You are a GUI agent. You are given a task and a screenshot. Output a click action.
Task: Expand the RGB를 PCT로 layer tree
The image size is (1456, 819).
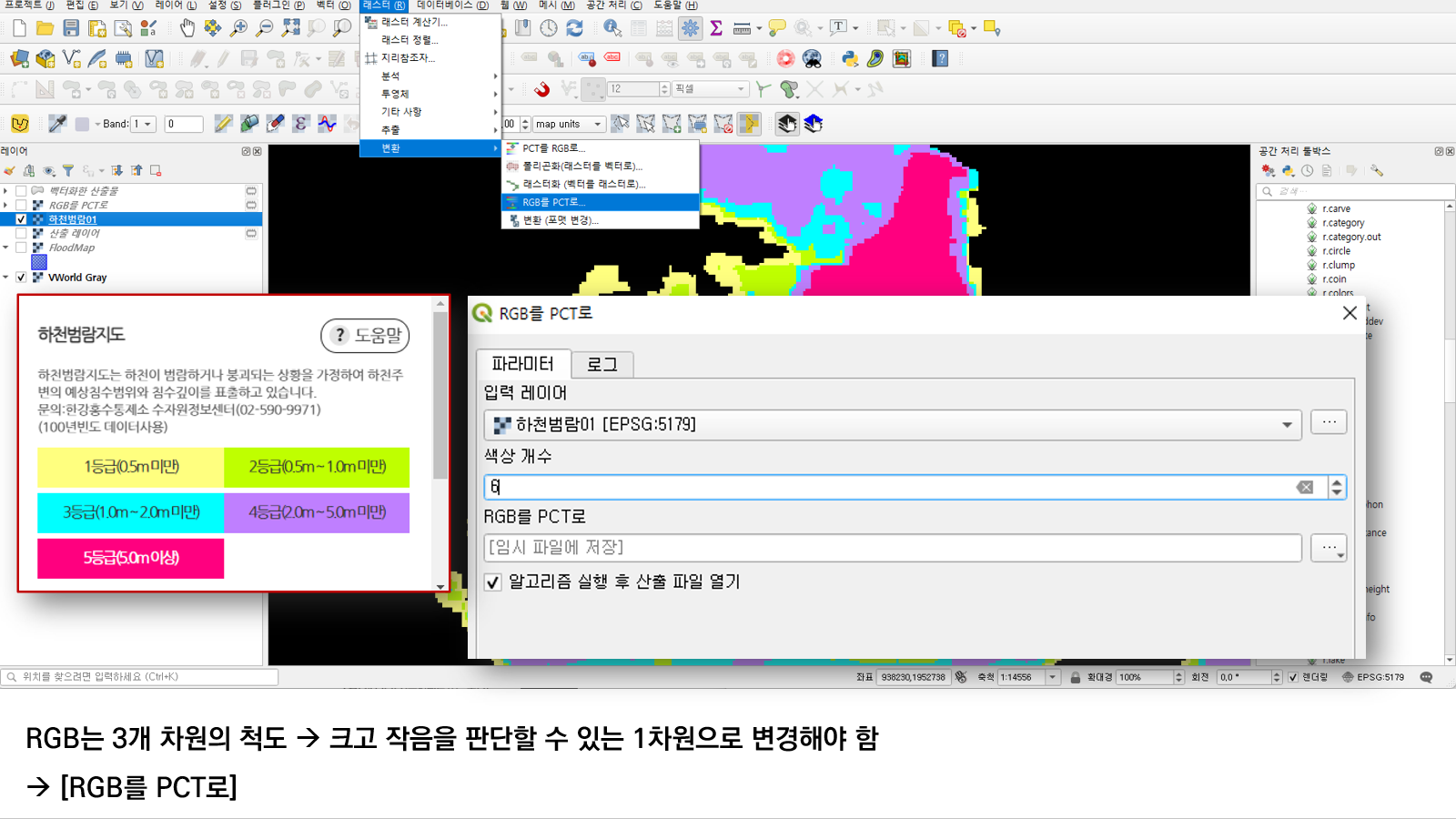click(x=5, y=206)
